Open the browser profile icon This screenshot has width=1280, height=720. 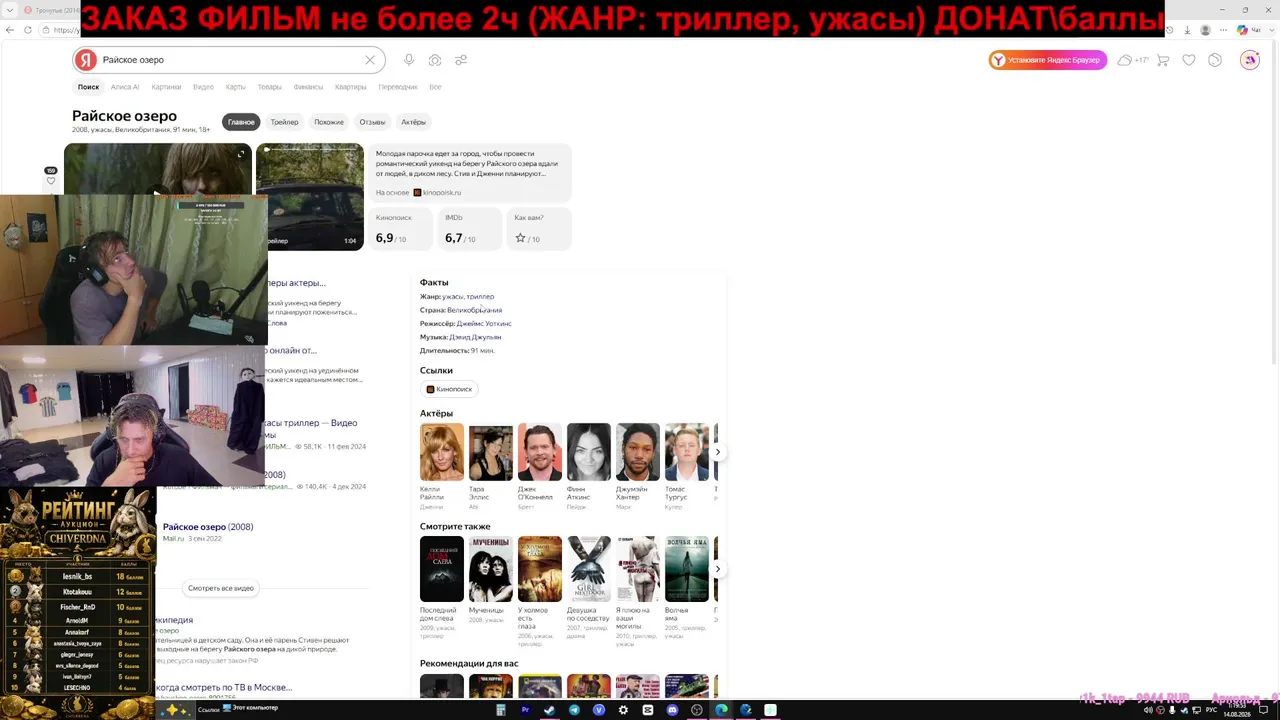1206,30
